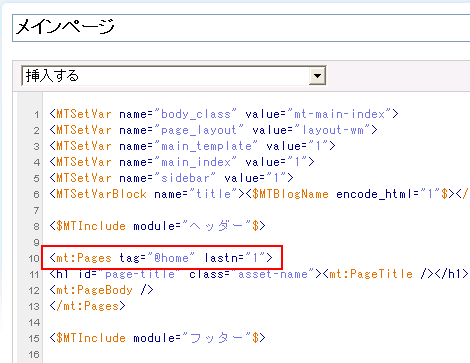
Task: Click line number 7 in gutter
Action: [36, 210]
